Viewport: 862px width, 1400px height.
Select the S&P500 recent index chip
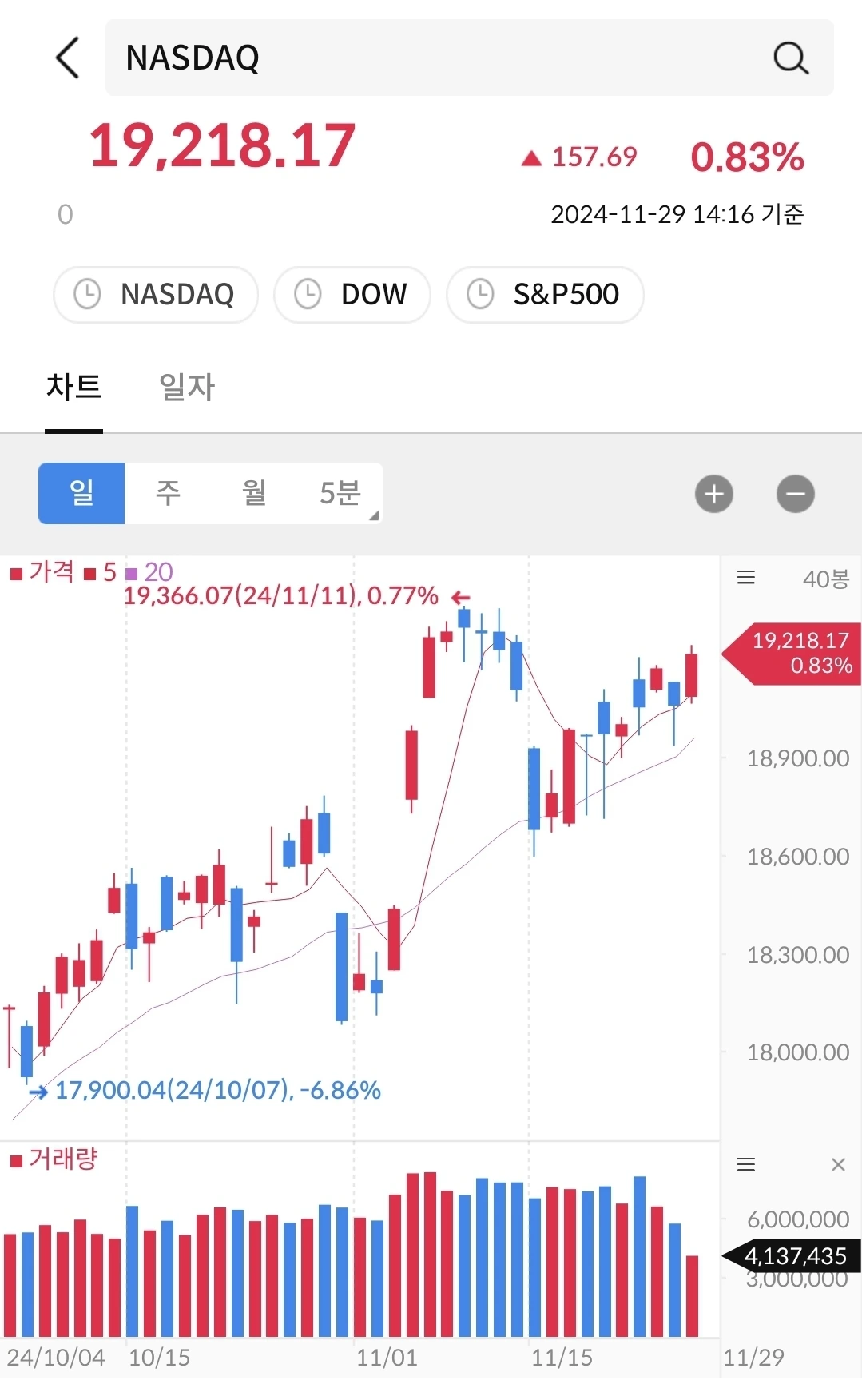[x=546, y=295]
